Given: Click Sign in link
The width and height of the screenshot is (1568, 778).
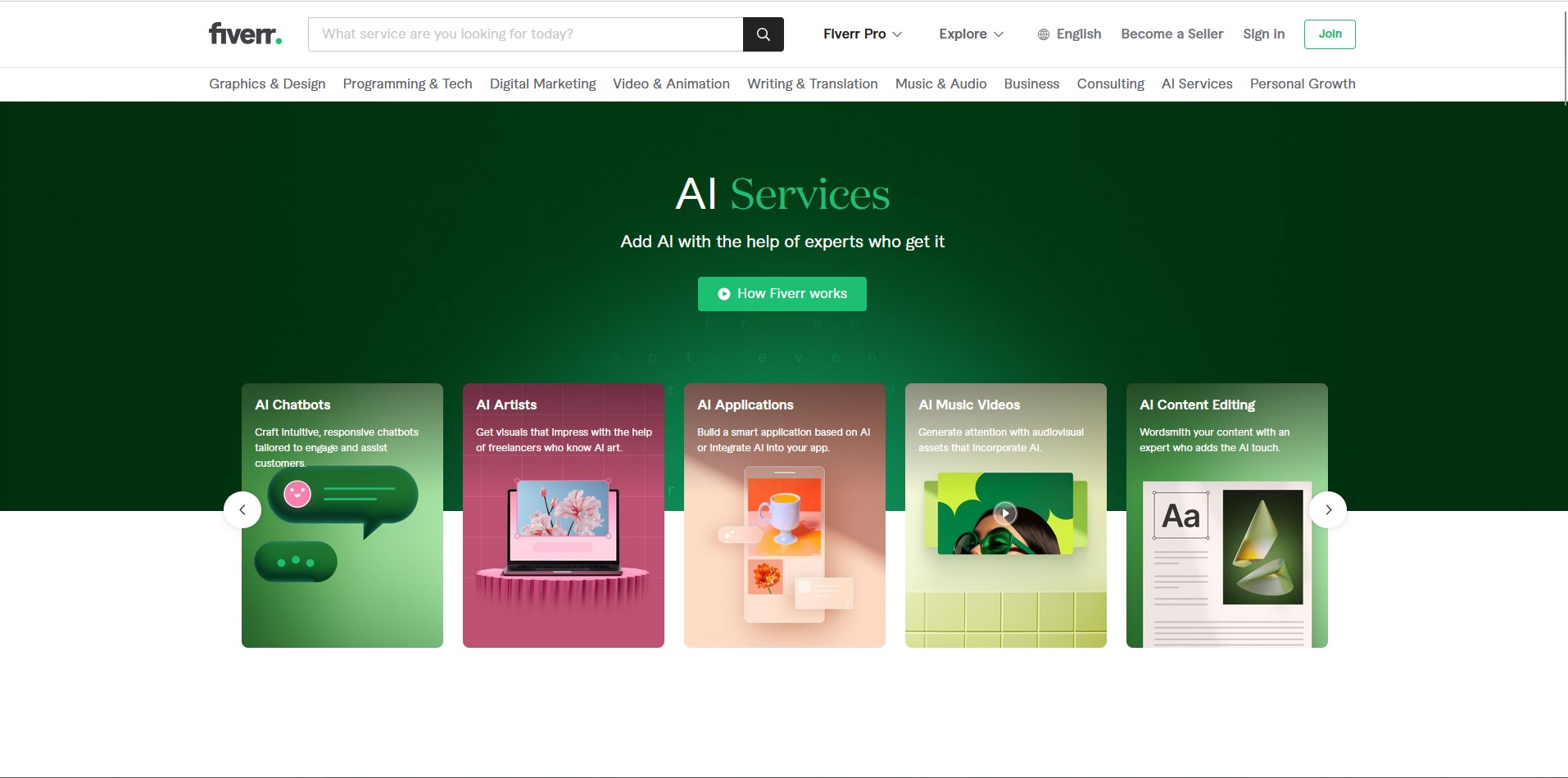Looking at the screenshot, I should pos(1263,34).
